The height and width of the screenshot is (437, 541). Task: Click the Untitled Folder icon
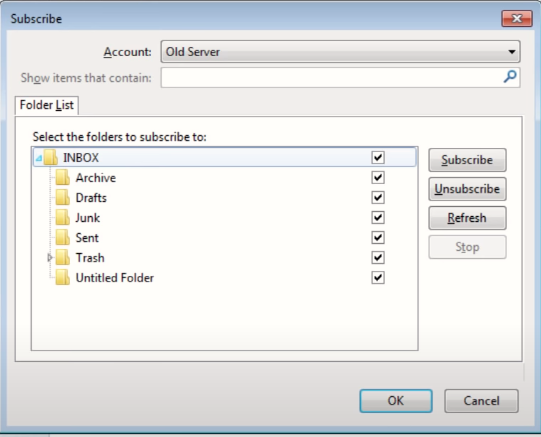tap(63, 278)
